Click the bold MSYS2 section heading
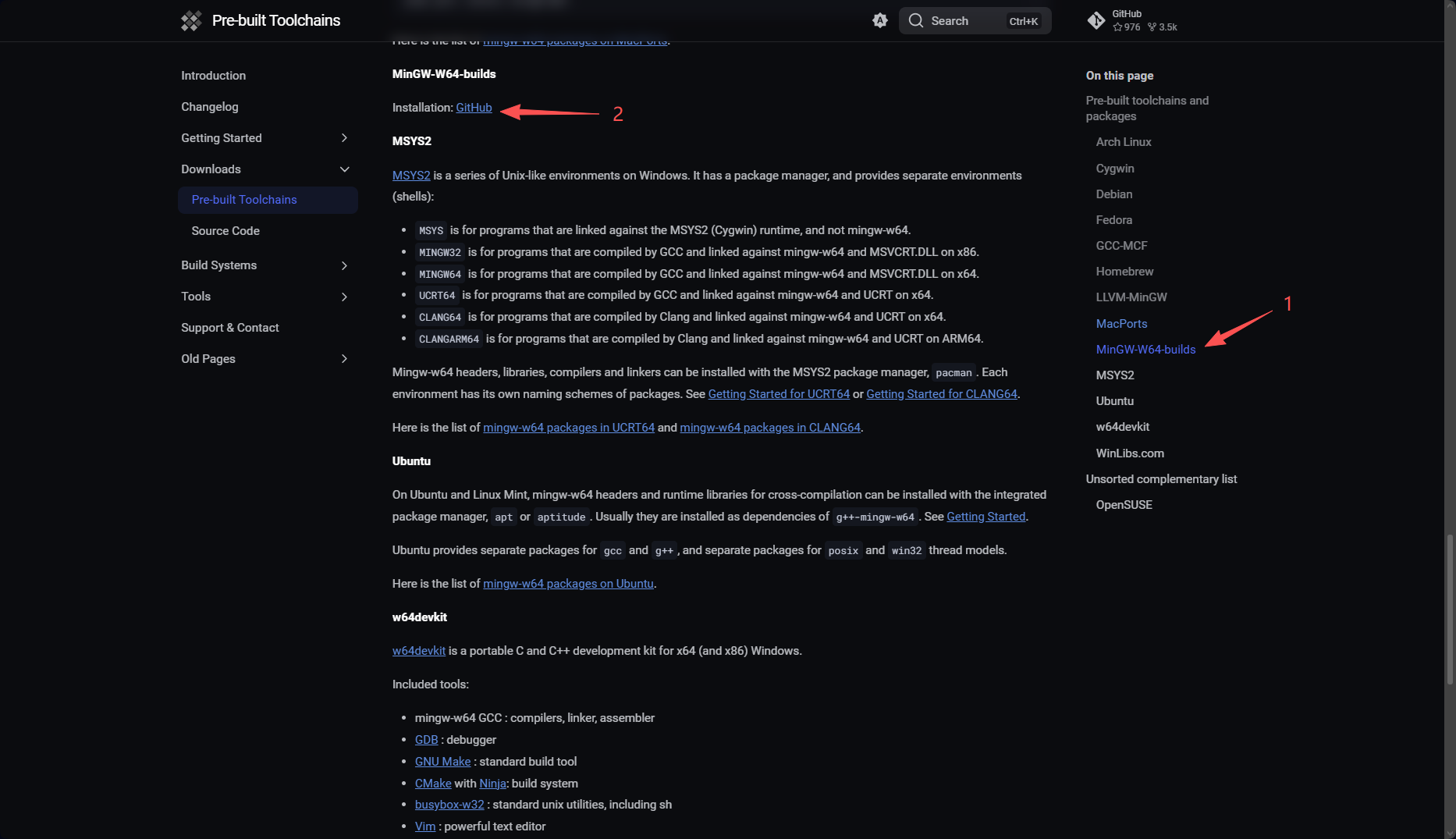The image size is (1456, 839). [x=412, y=141]
